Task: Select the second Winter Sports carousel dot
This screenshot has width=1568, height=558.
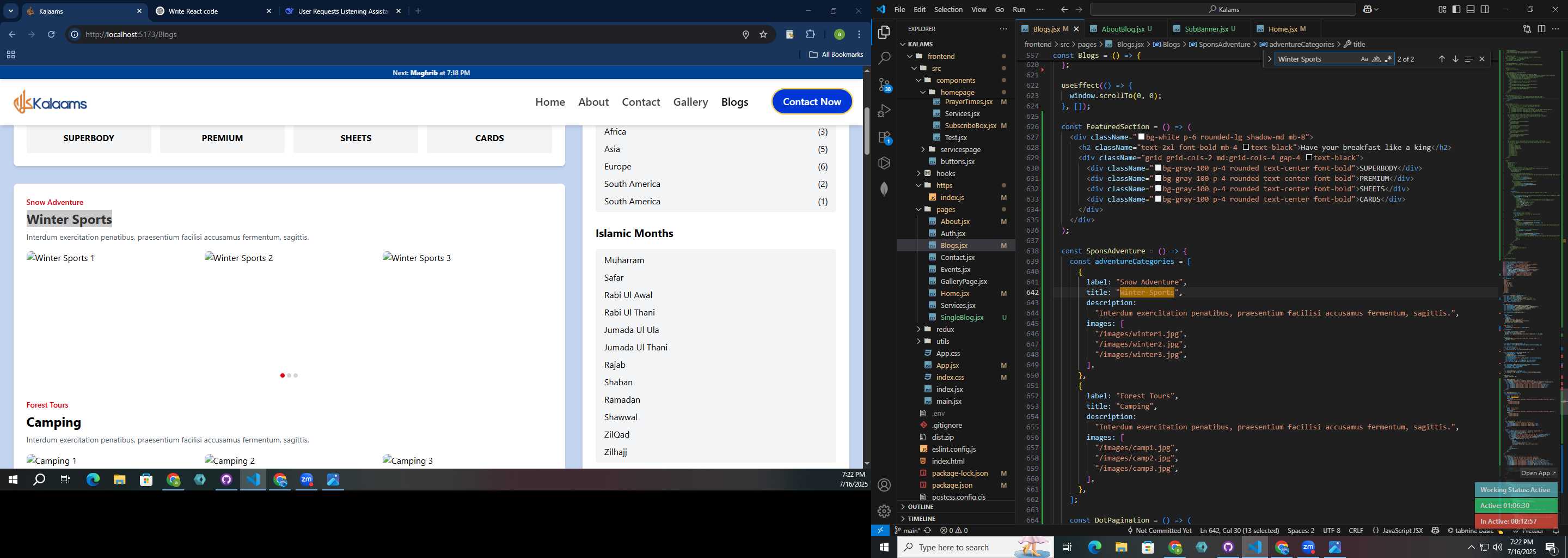Action: click(x=289, y=375)
